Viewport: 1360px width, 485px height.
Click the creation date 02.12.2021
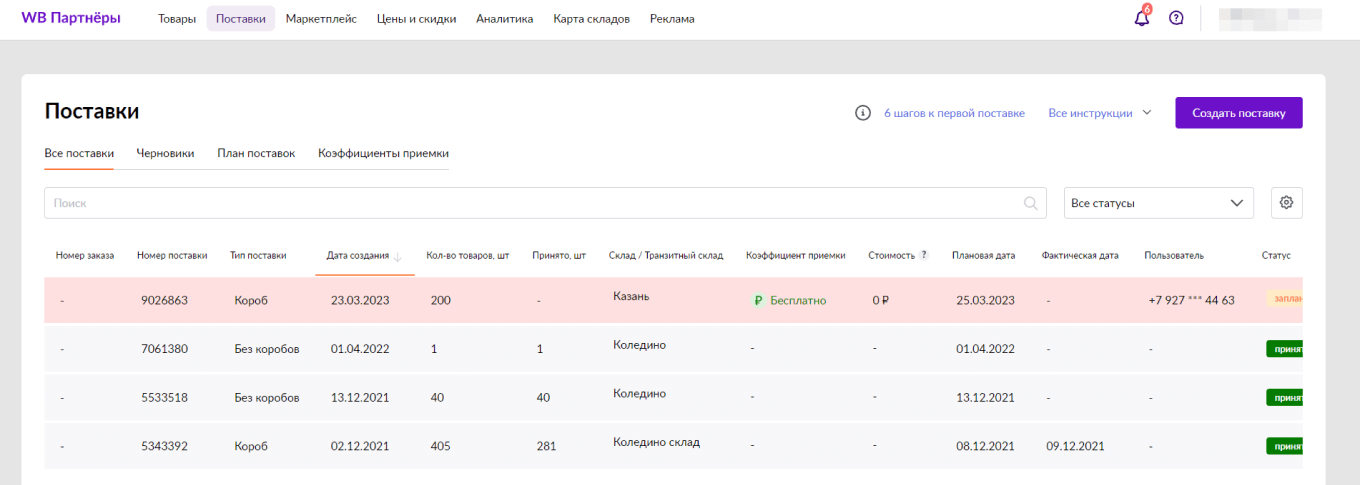coord(360,446)
